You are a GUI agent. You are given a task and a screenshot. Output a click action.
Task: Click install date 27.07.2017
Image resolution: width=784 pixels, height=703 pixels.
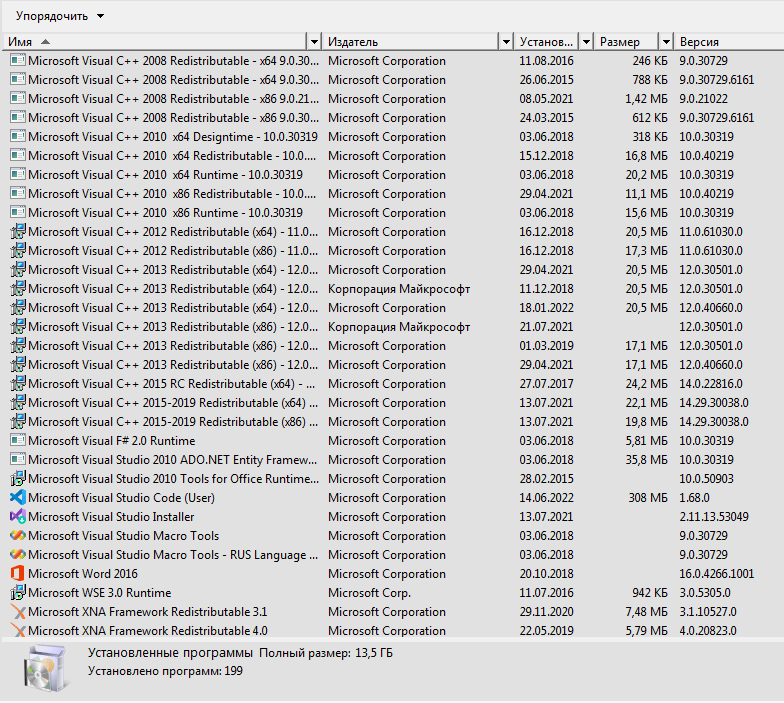click(546, 384)
